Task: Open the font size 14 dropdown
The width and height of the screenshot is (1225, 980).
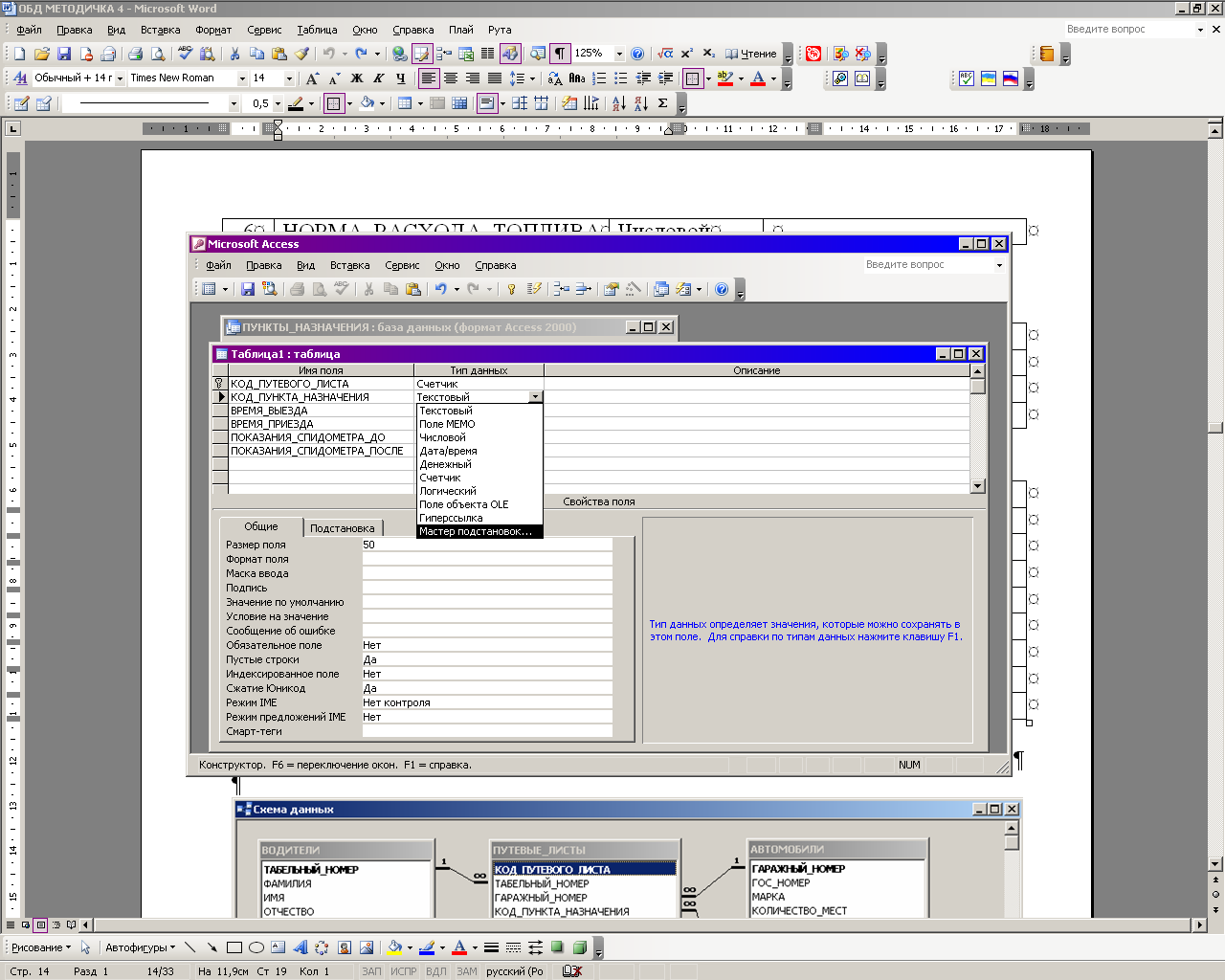Action: click(289, 78)
